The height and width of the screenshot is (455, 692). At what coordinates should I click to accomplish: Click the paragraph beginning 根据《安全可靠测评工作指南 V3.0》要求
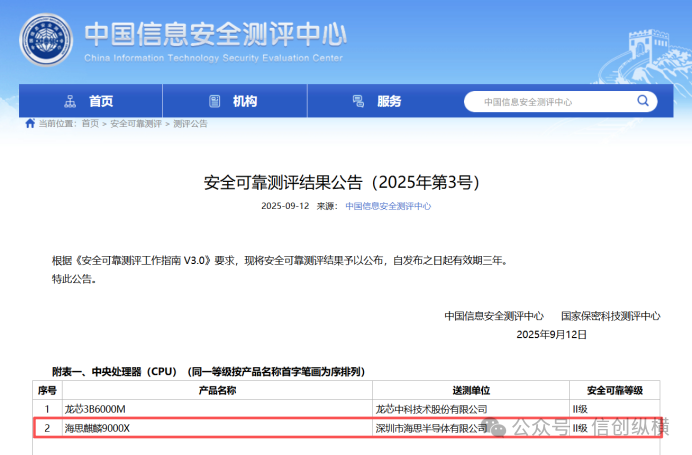tap(280, 261)
